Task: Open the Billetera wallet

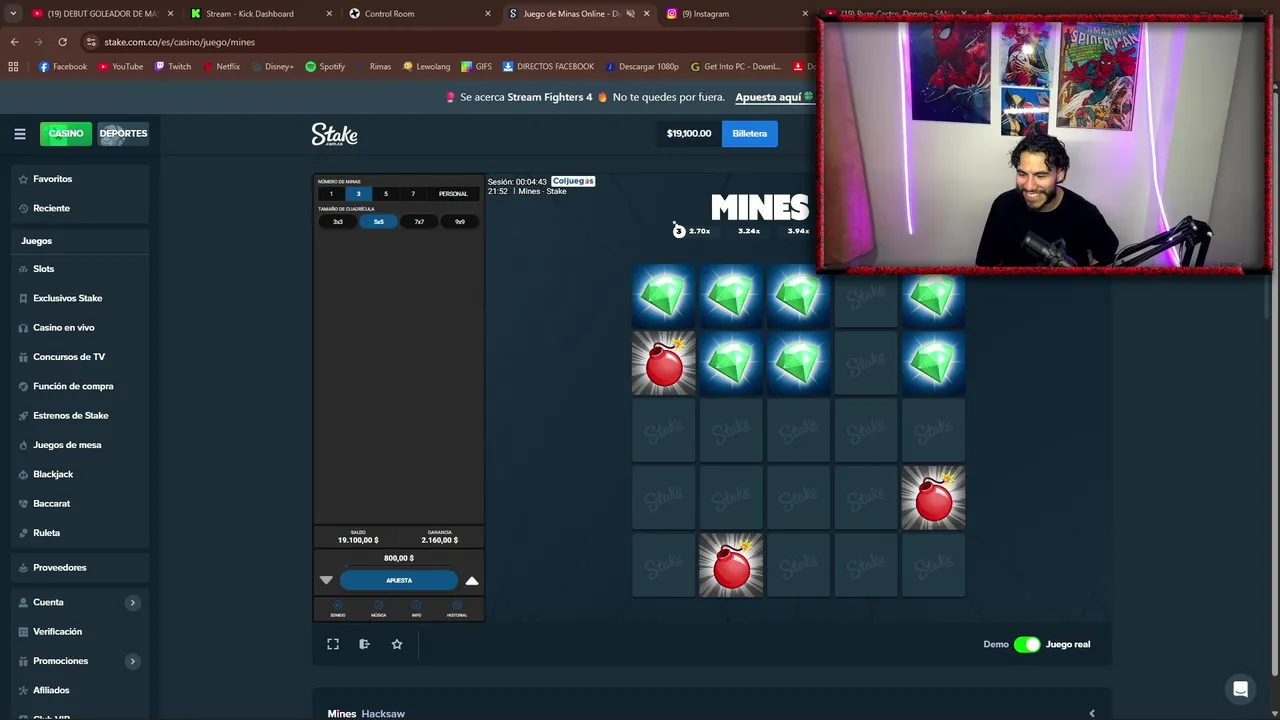Action: click(749, 133)
